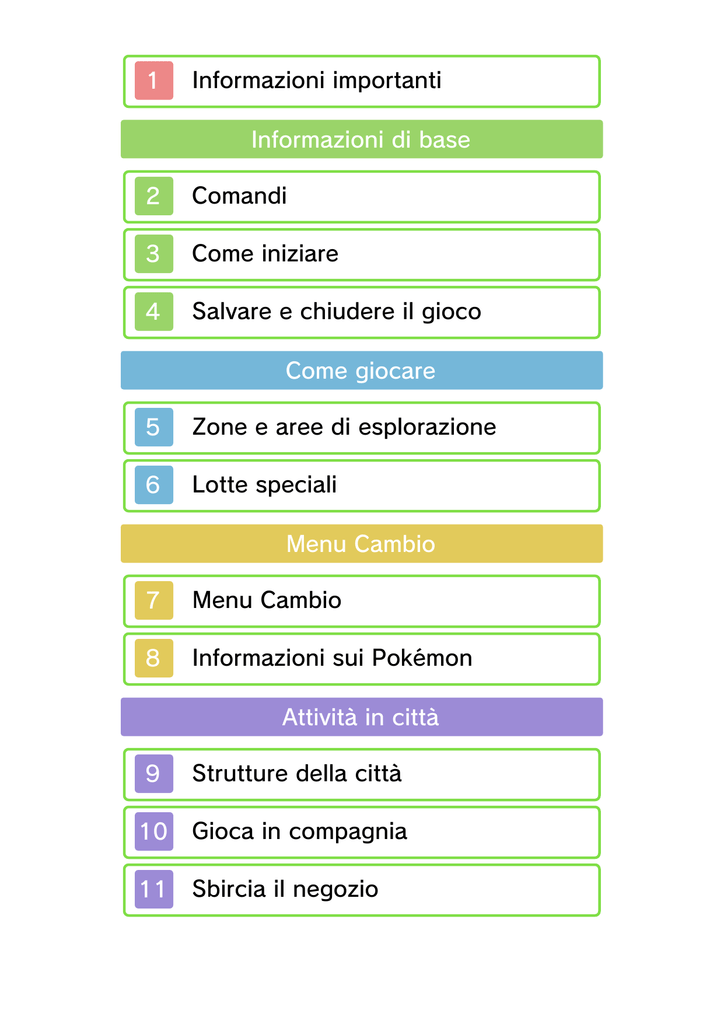
Task: Open Informazioni sui Pokémon entry
Action: 362,659
